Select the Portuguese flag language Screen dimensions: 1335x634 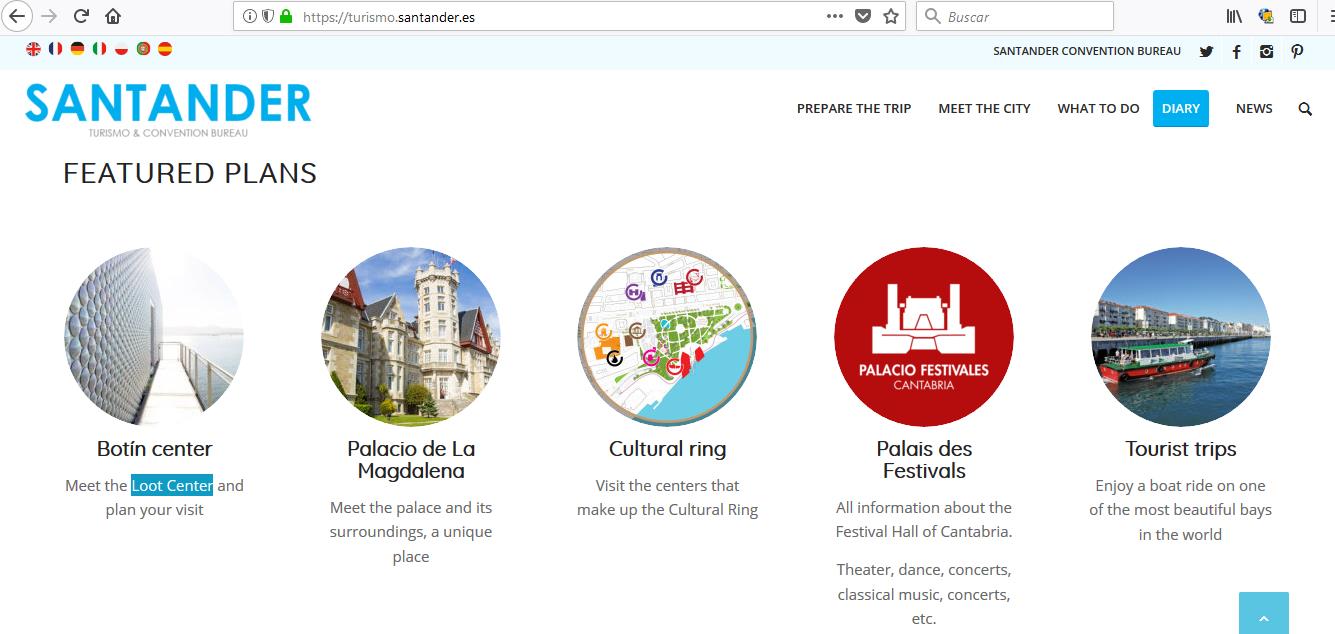[143, 48]
